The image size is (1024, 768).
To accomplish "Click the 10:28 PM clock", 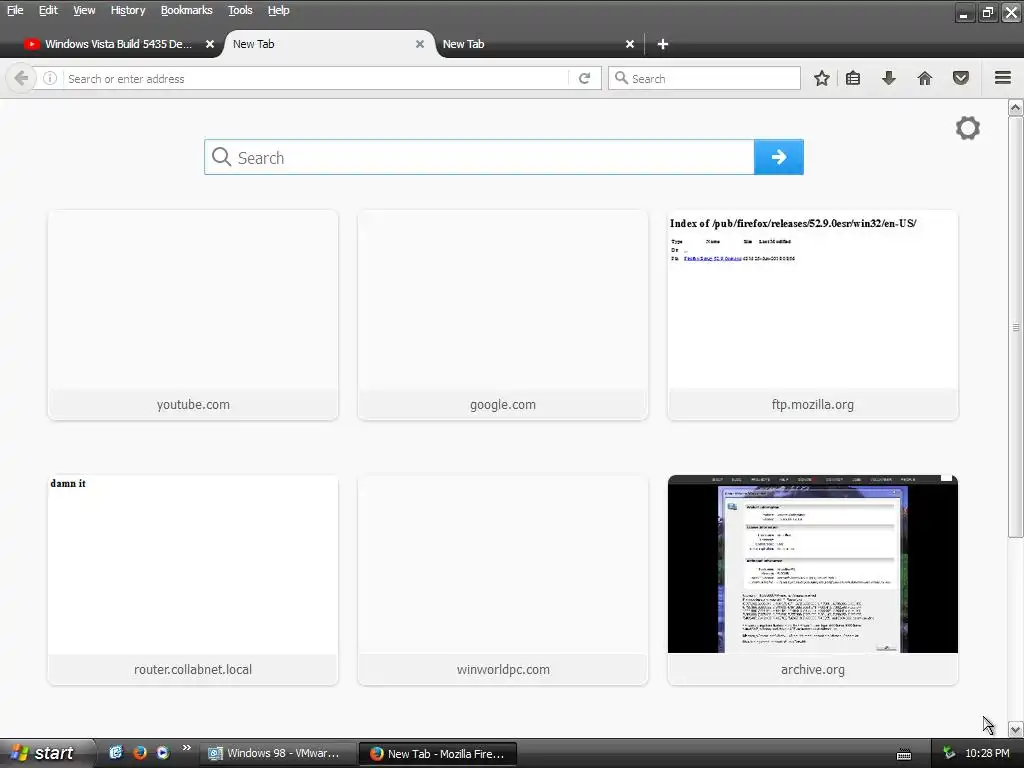I will (x=987, y=753).
